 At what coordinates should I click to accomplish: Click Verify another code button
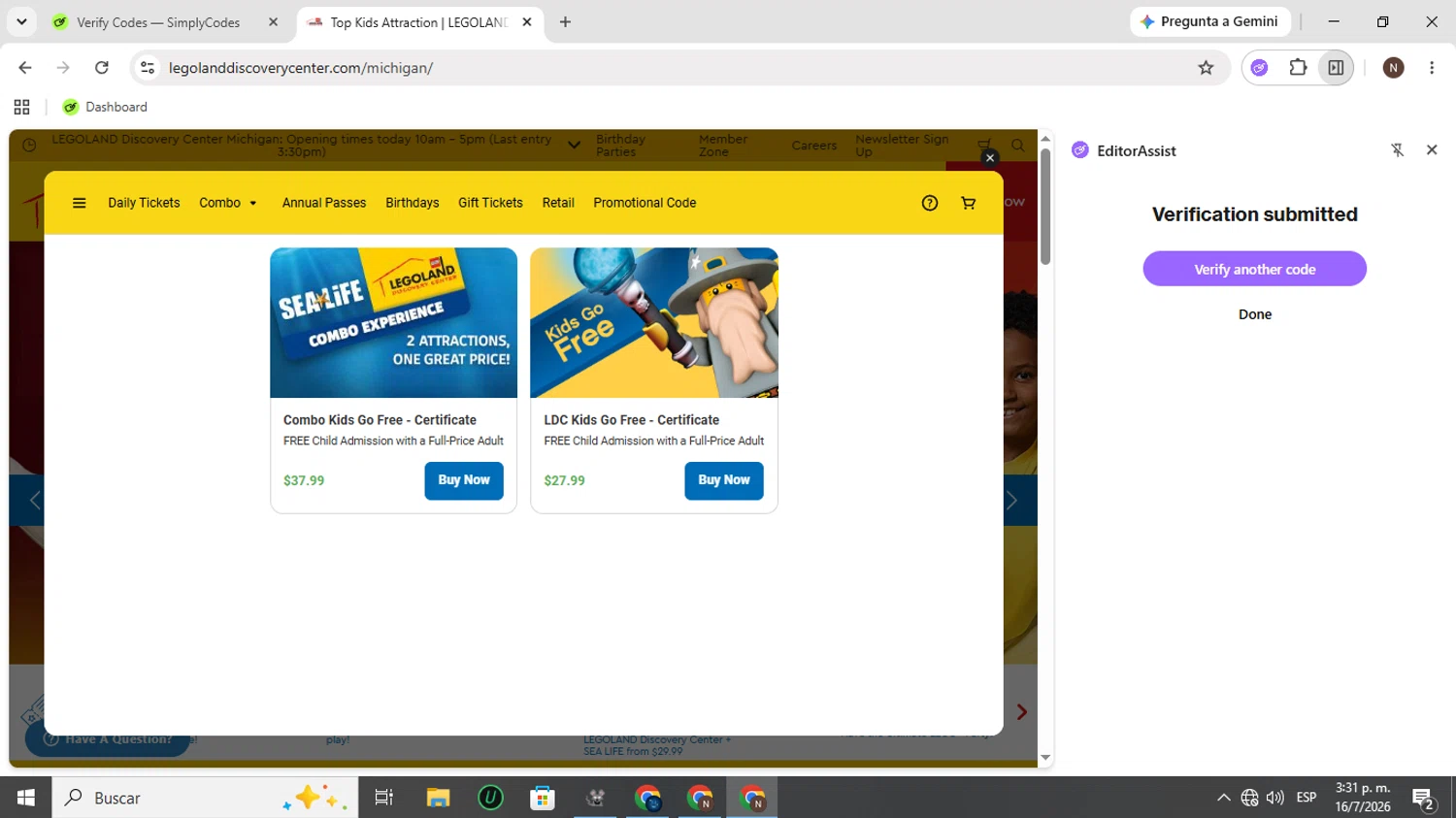tap(1254, 269)
